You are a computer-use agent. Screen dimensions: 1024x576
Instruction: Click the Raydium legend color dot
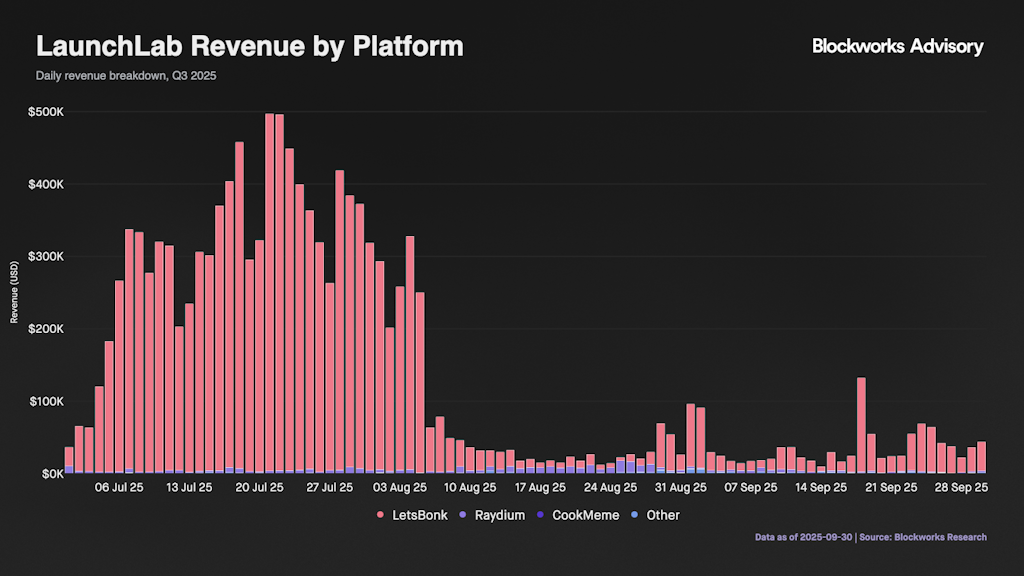click(x=462, y=515)
